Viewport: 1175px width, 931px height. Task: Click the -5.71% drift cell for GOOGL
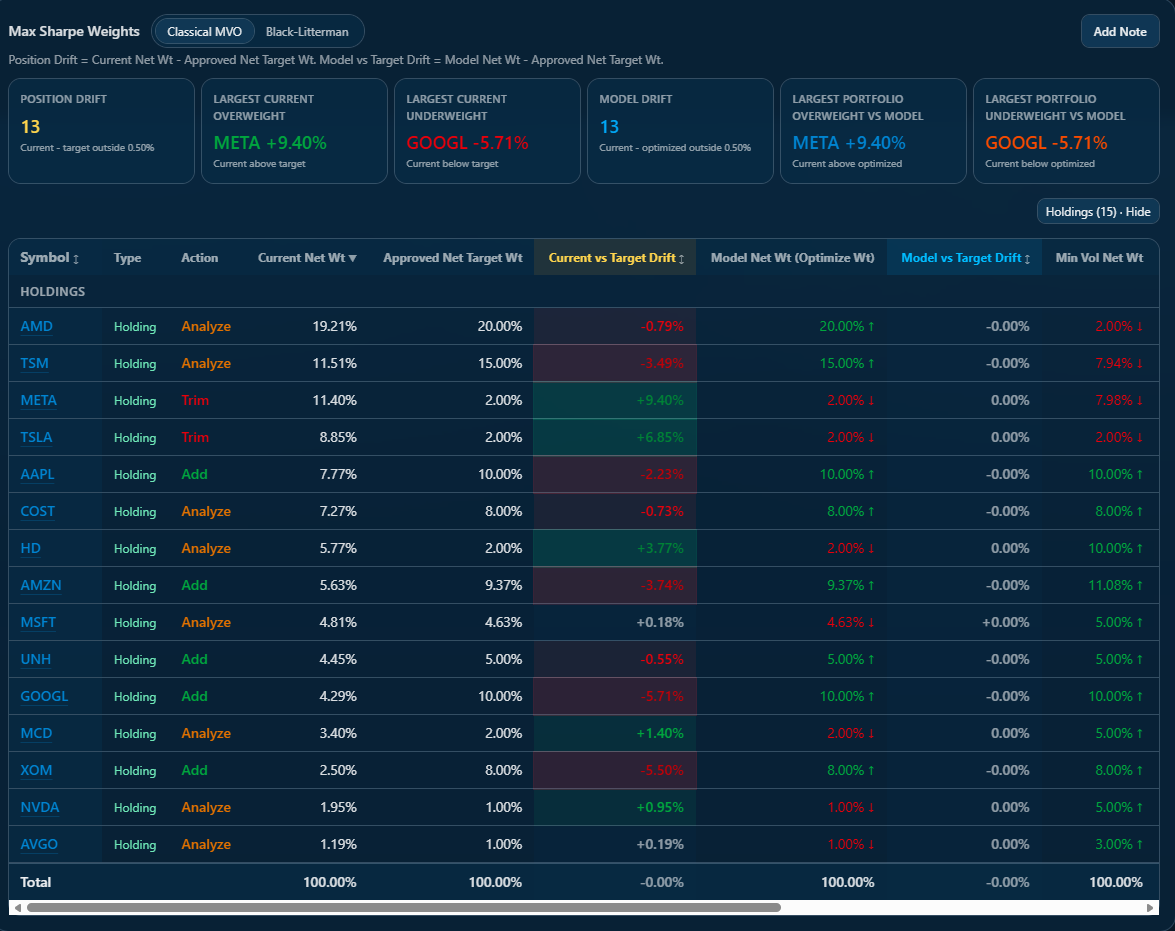[x=615, y=696]
